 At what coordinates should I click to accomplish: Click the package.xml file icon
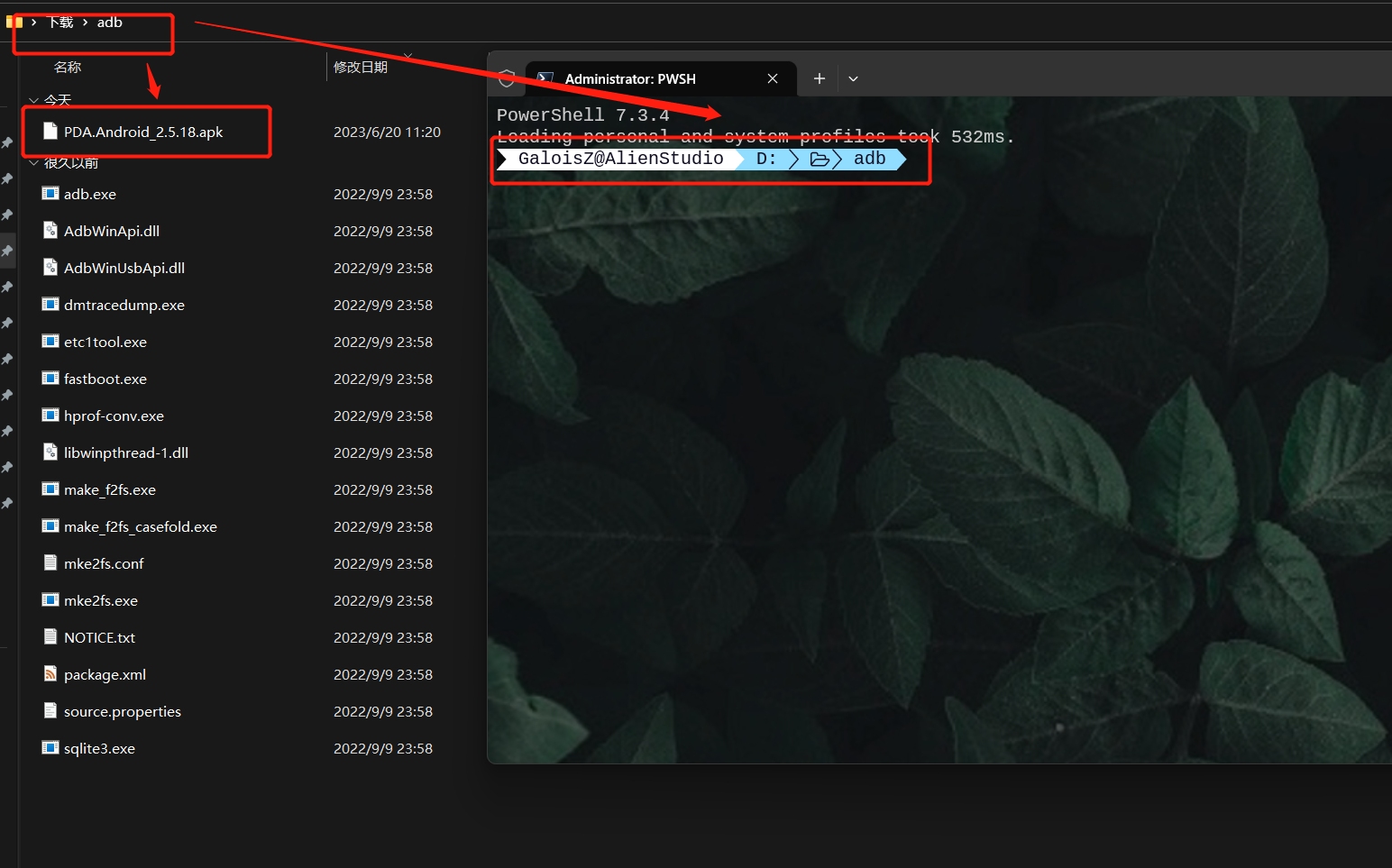(x=50, y=673)
